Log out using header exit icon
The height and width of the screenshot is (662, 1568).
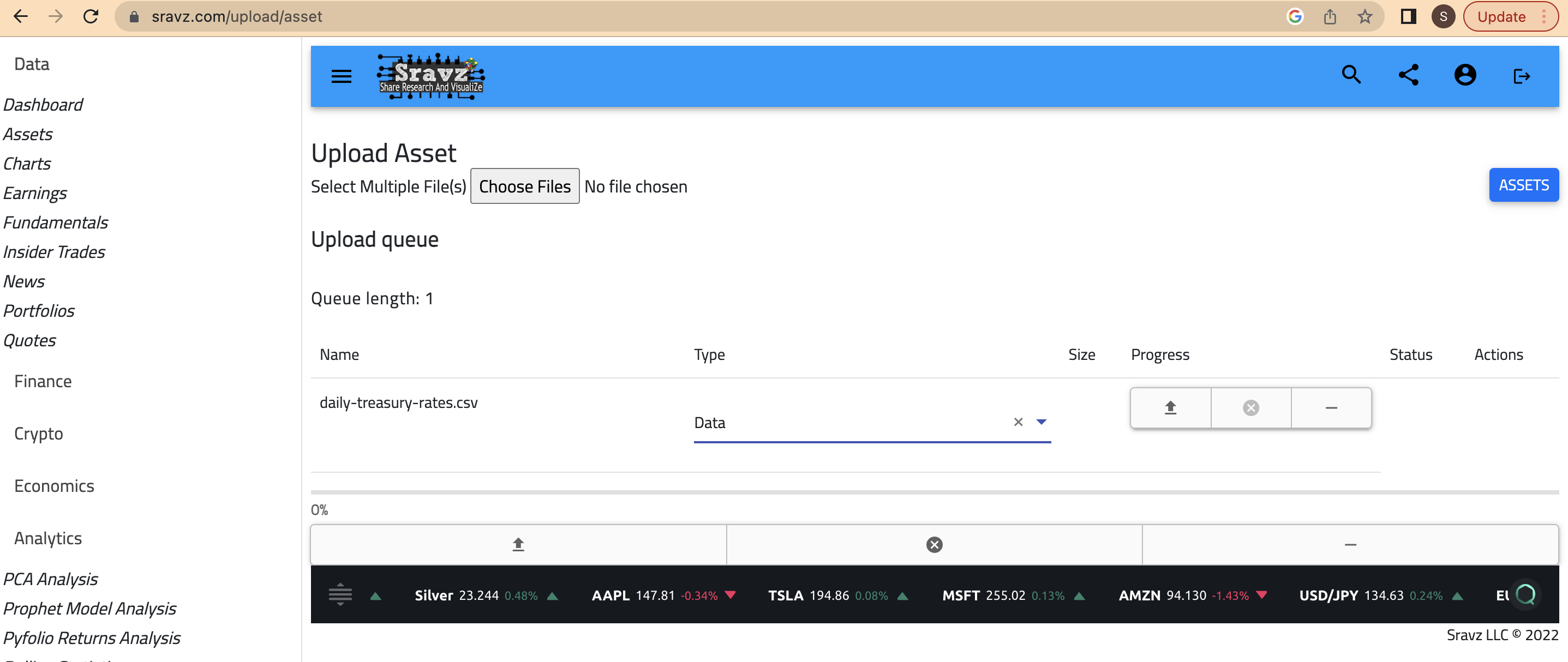point(1522,76)
